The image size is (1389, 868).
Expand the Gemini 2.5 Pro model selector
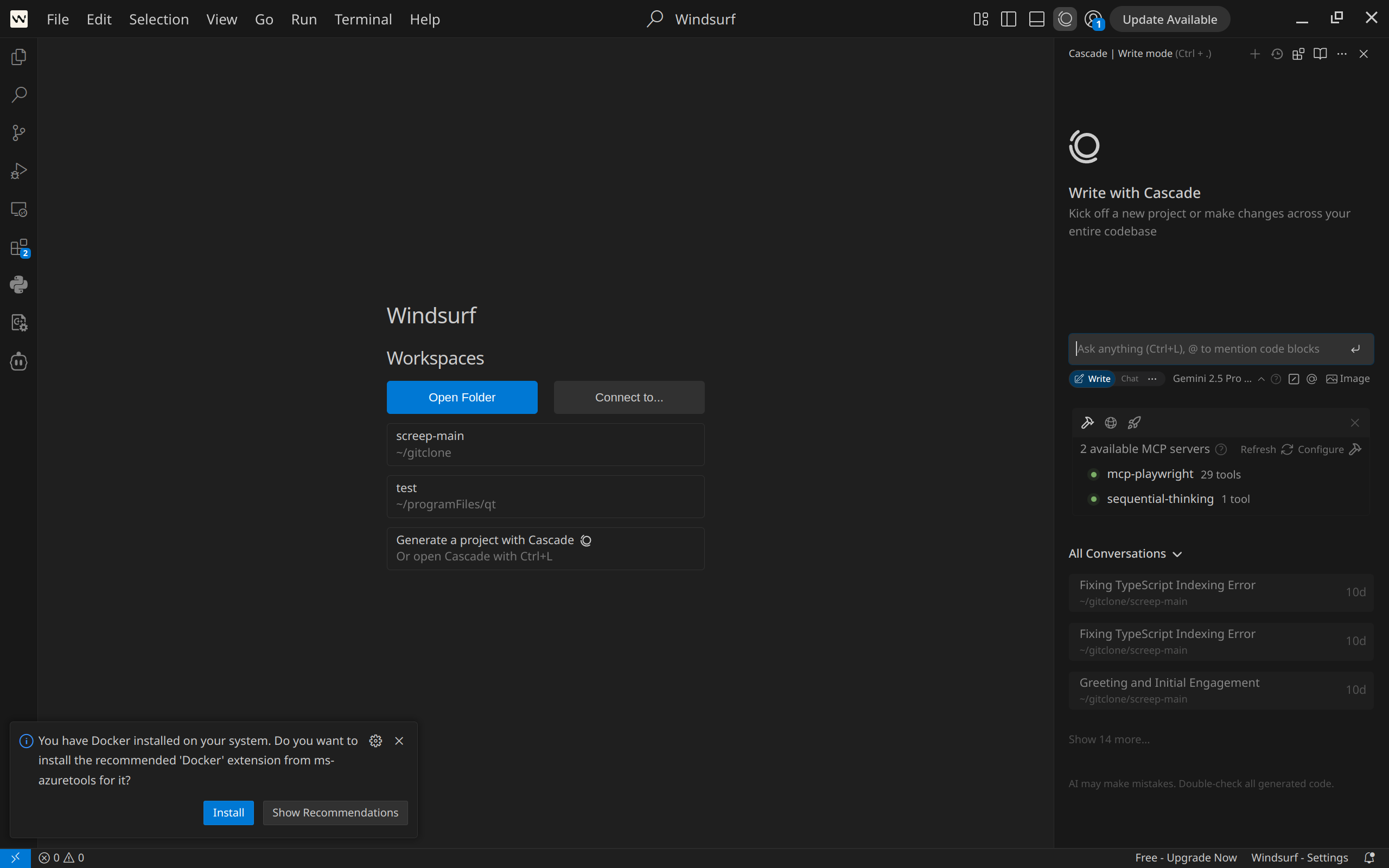tap(1218, 379)
